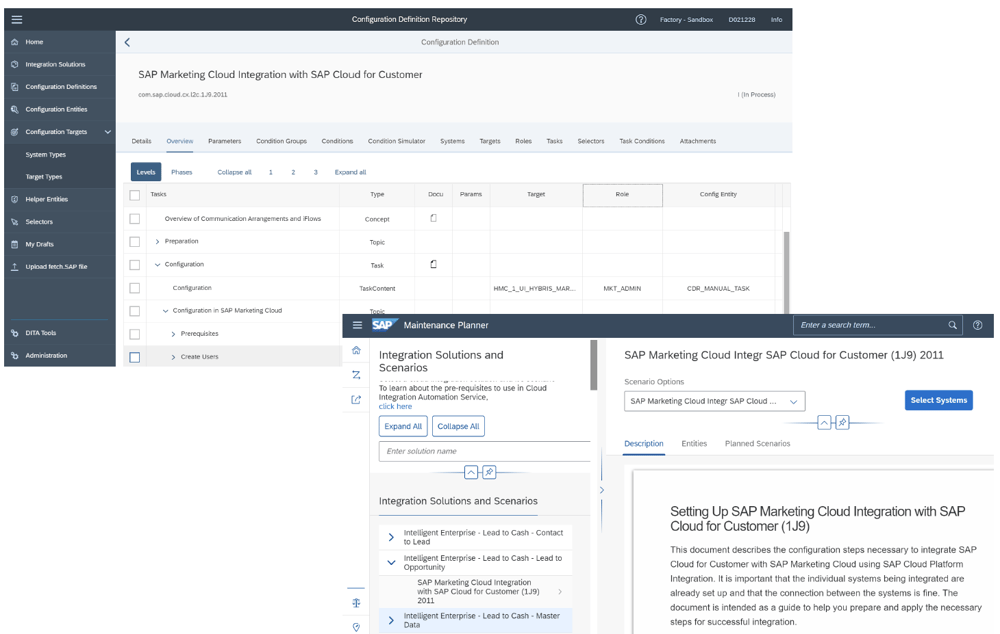Select the Phases toggle button
The image size is (1000, 634).
tap(182, 172)
